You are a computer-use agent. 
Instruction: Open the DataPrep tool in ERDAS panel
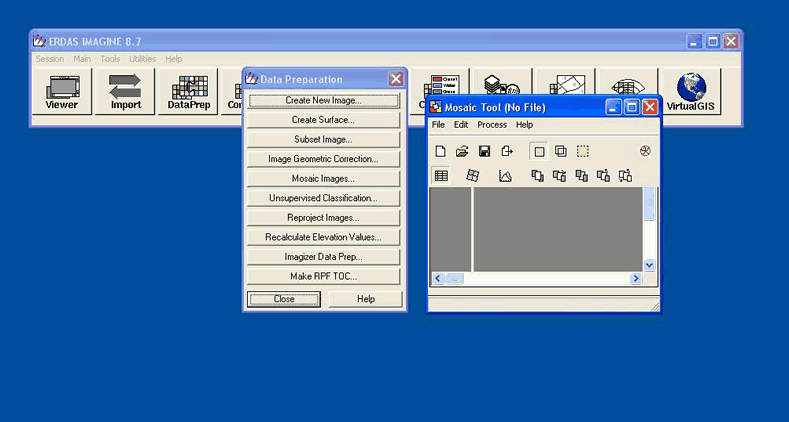[189, 92]
